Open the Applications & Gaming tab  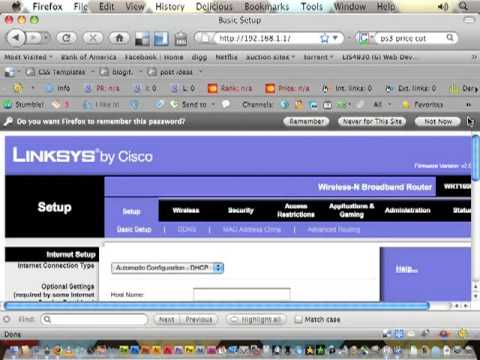351,210
